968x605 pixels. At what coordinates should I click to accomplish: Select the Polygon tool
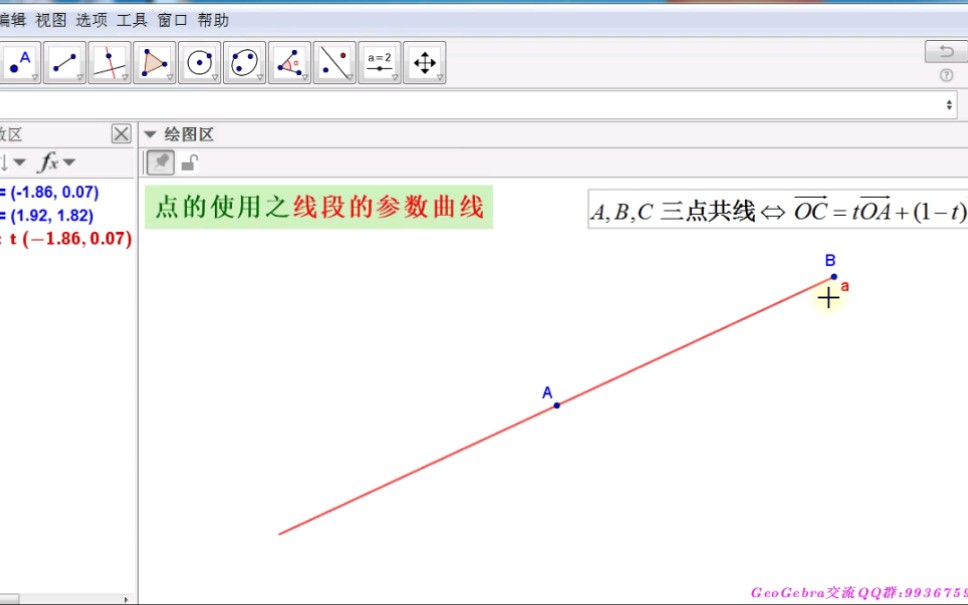(x=155, y=60)
